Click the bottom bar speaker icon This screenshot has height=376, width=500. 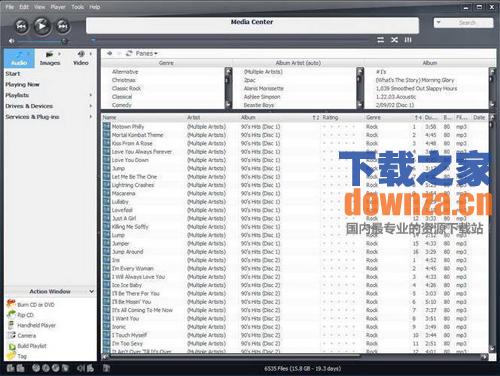point(81,368)
